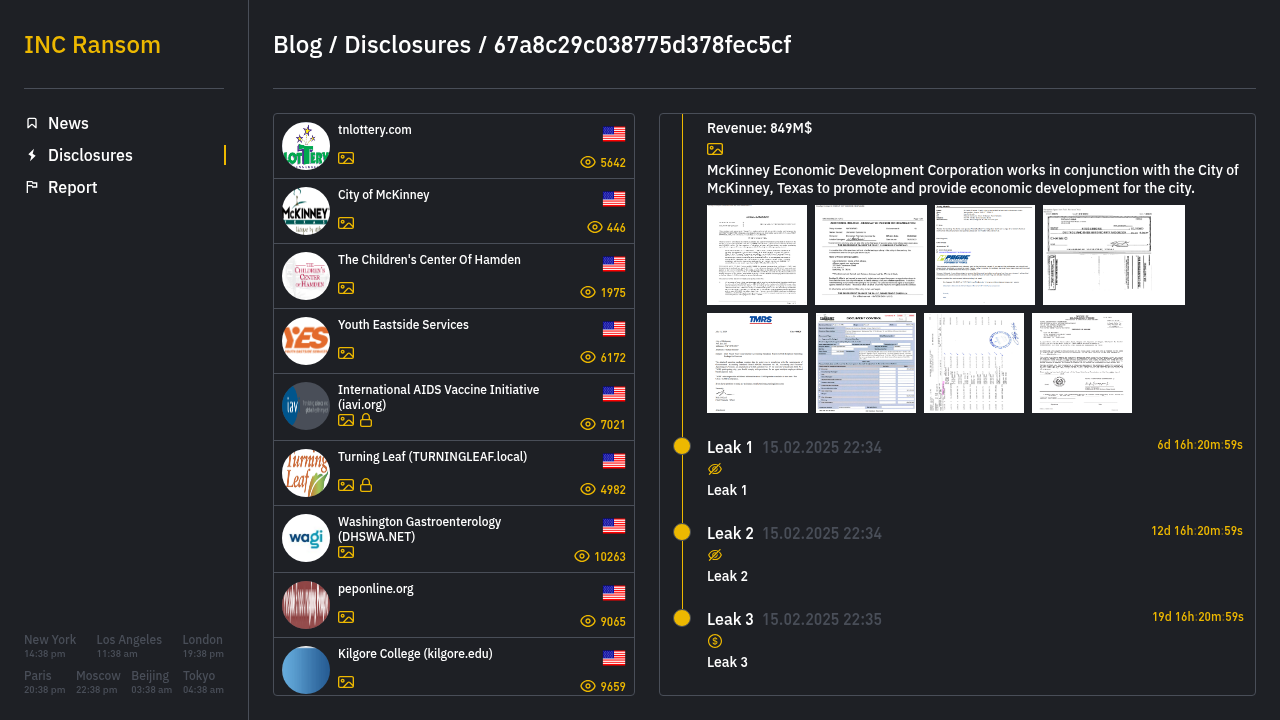
Task: Click the IAVI logo avatar
Action: point(306,406)
